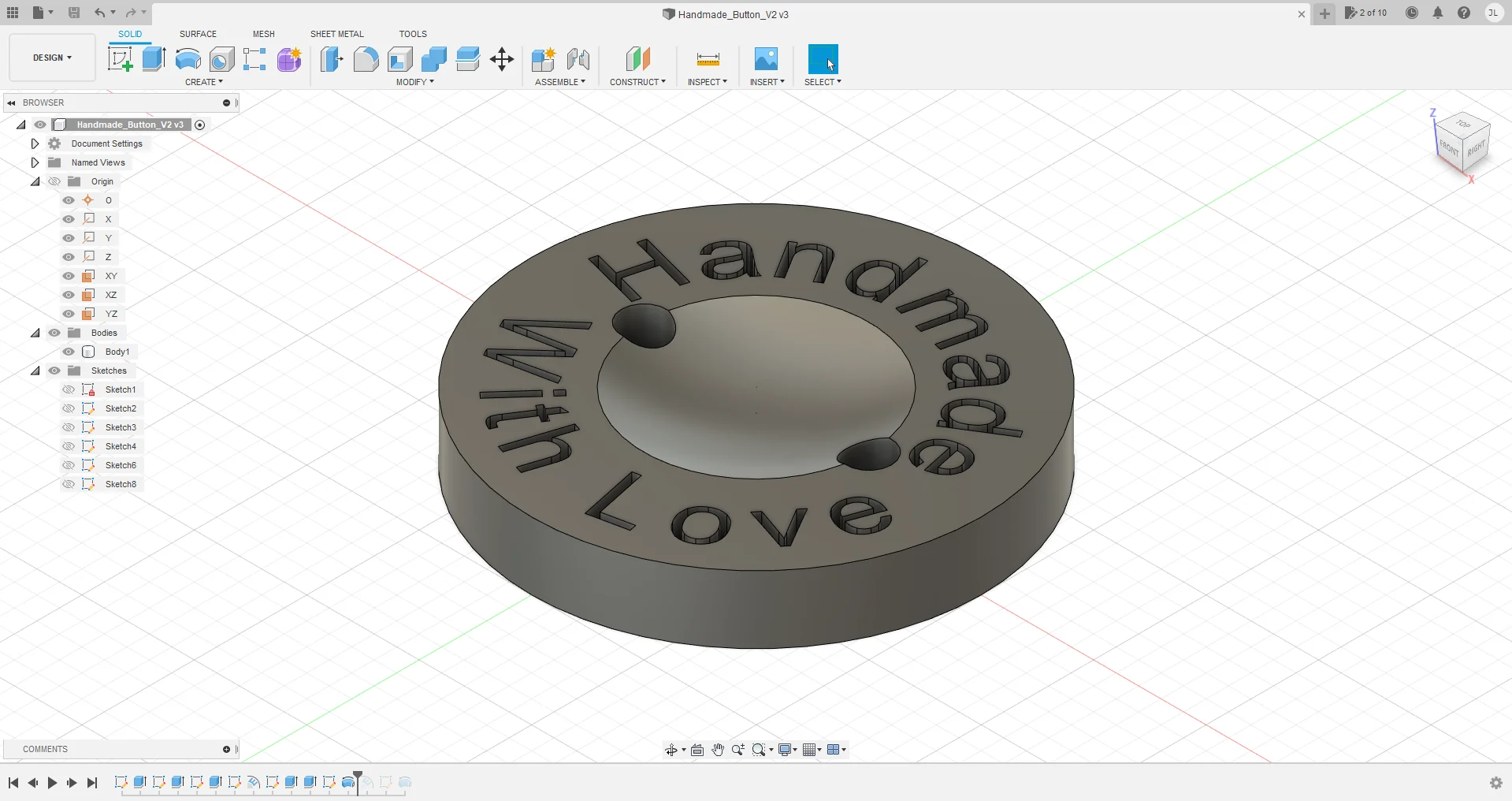Screen dimensions: 1512x801
Task: Play the timeline
Action: tap(52, 783)
